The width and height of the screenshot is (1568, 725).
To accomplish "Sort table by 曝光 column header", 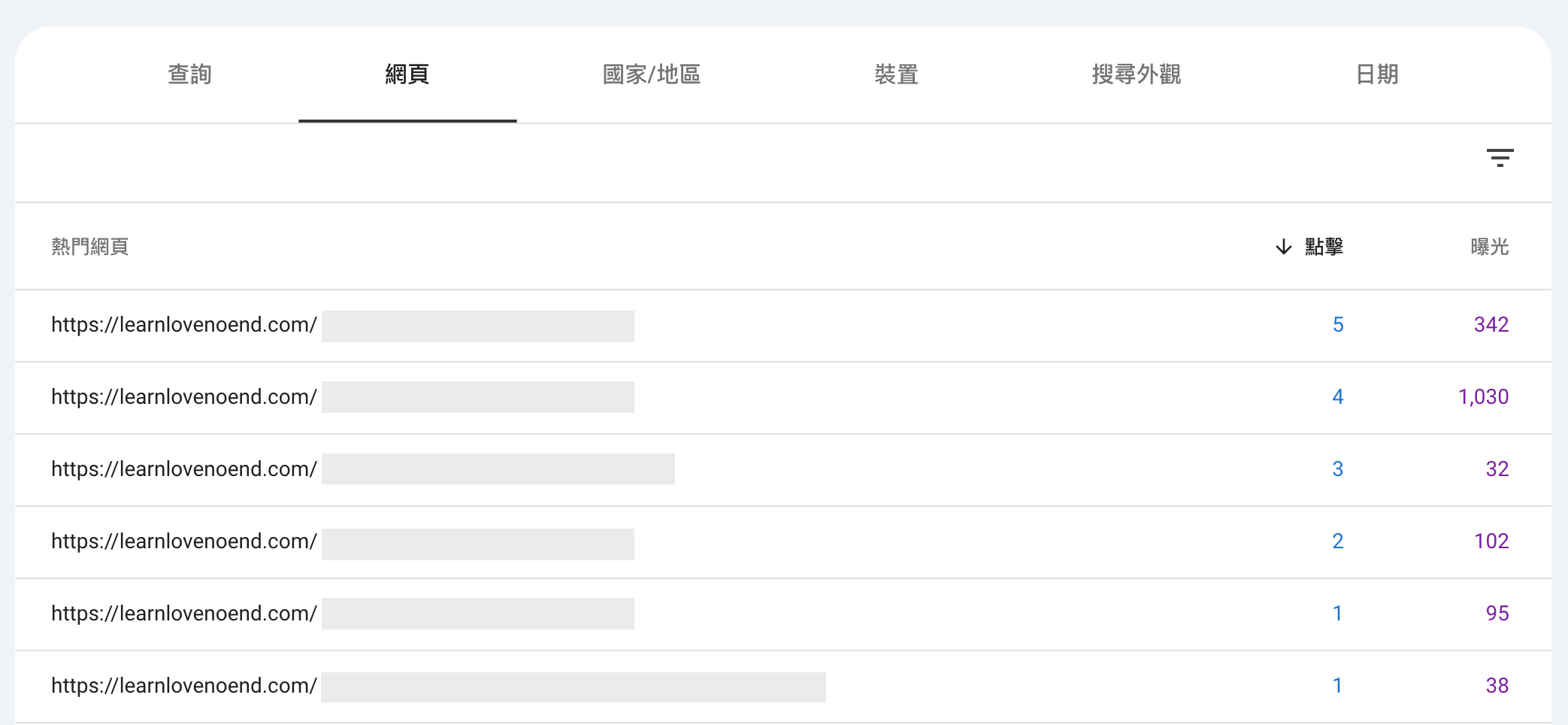I will [x=1490, y=247].
